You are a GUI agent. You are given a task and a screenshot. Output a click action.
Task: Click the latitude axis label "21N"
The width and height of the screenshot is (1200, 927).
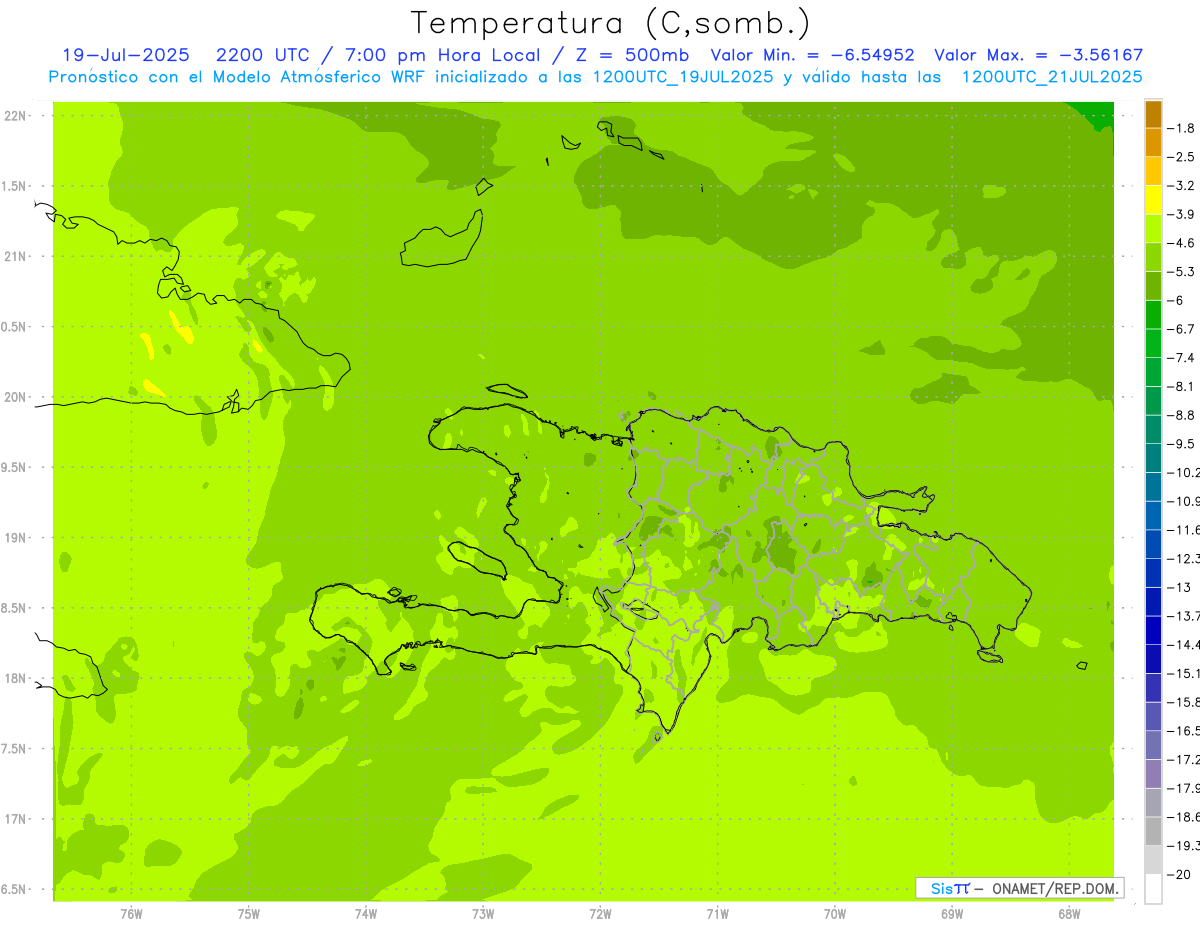(x=14, y=257)
